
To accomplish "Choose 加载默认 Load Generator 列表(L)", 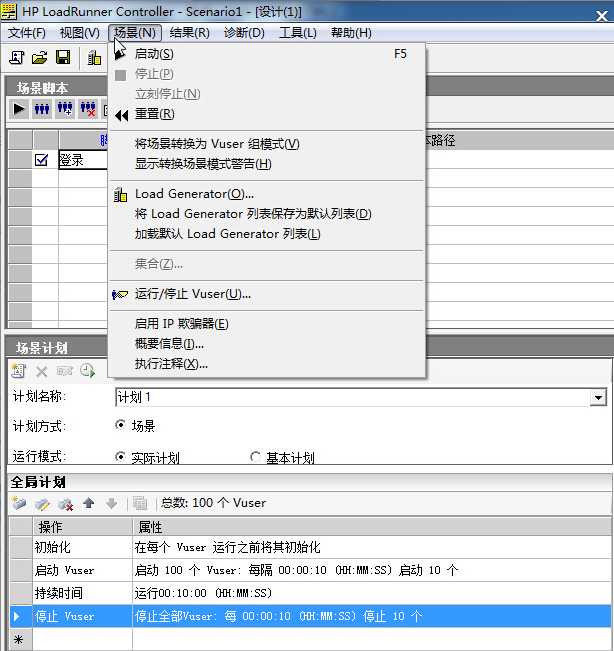I will click(267, 234).
